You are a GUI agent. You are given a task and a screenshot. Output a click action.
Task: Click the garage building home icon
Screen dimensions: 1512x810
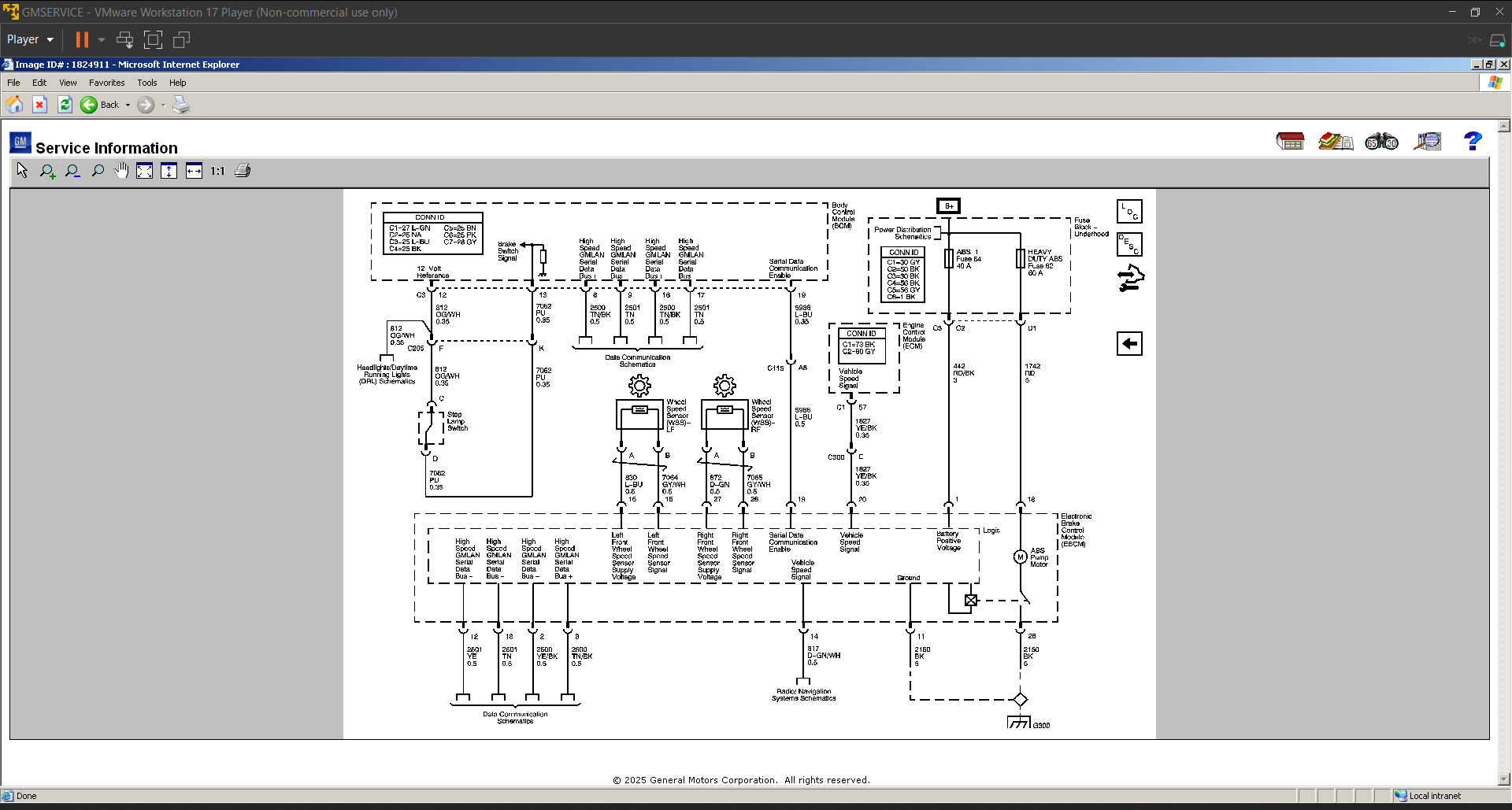[1290, 142]
